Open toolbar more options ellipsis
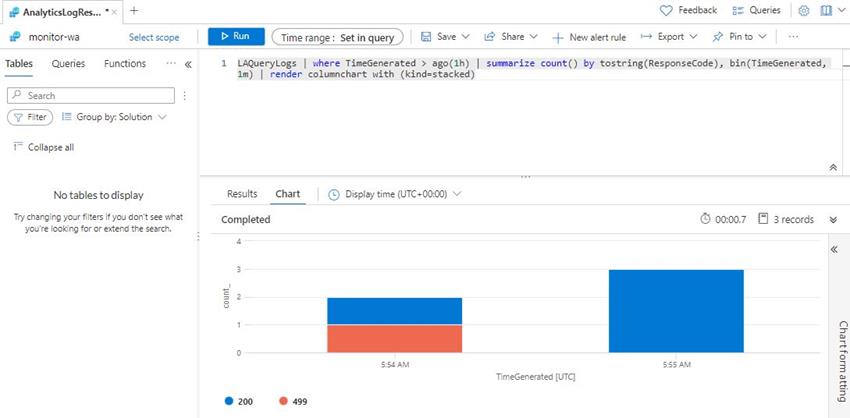The height and width of the screenshot is (418, 850). pos(793,37)
